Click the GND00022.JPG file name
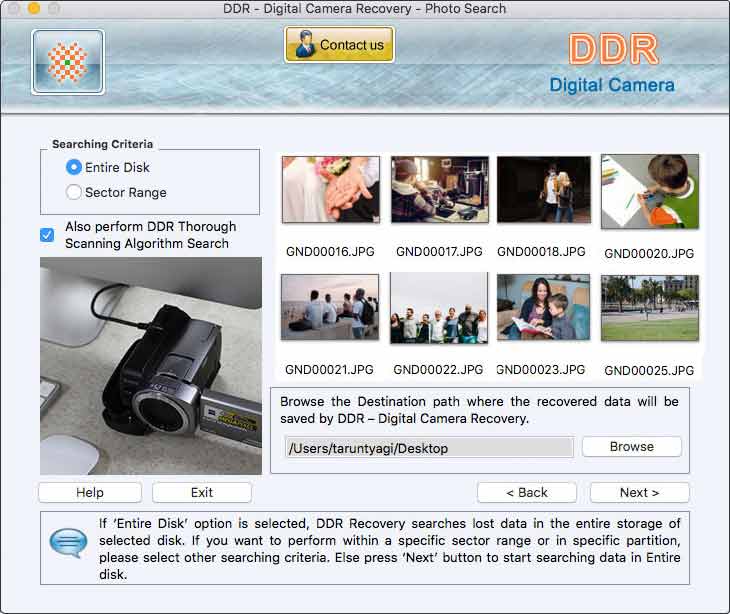The width and height of the screenshot is (730, 614). click(438, 370)
